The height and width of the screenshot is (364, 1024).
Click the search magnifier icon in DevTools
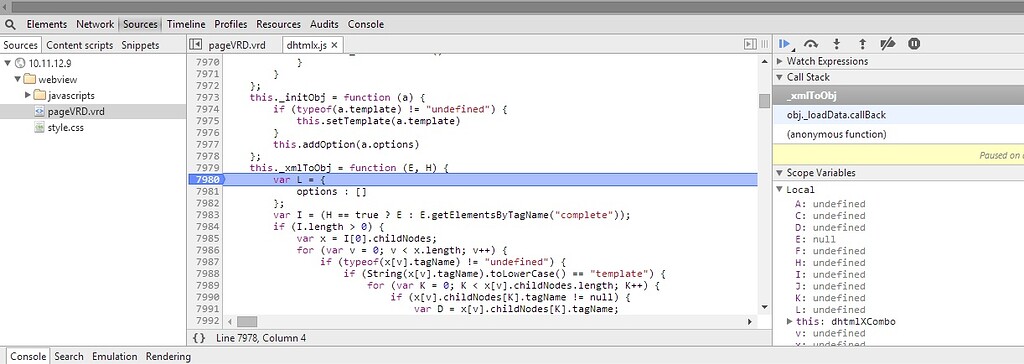pyautogui.click(x=10, y=24)
